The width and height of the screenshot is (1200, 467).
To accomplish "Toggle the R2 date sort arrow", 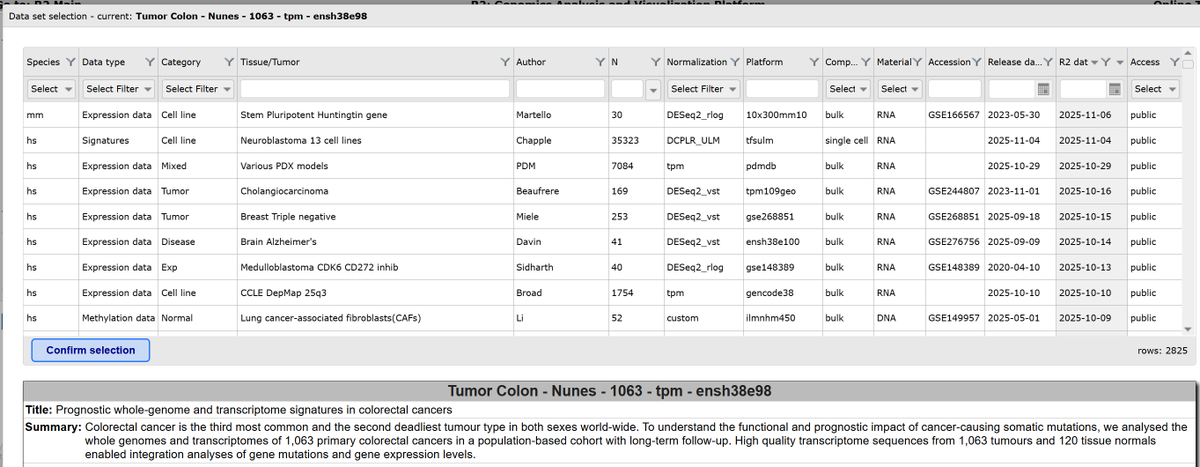I will [1094, 62].
